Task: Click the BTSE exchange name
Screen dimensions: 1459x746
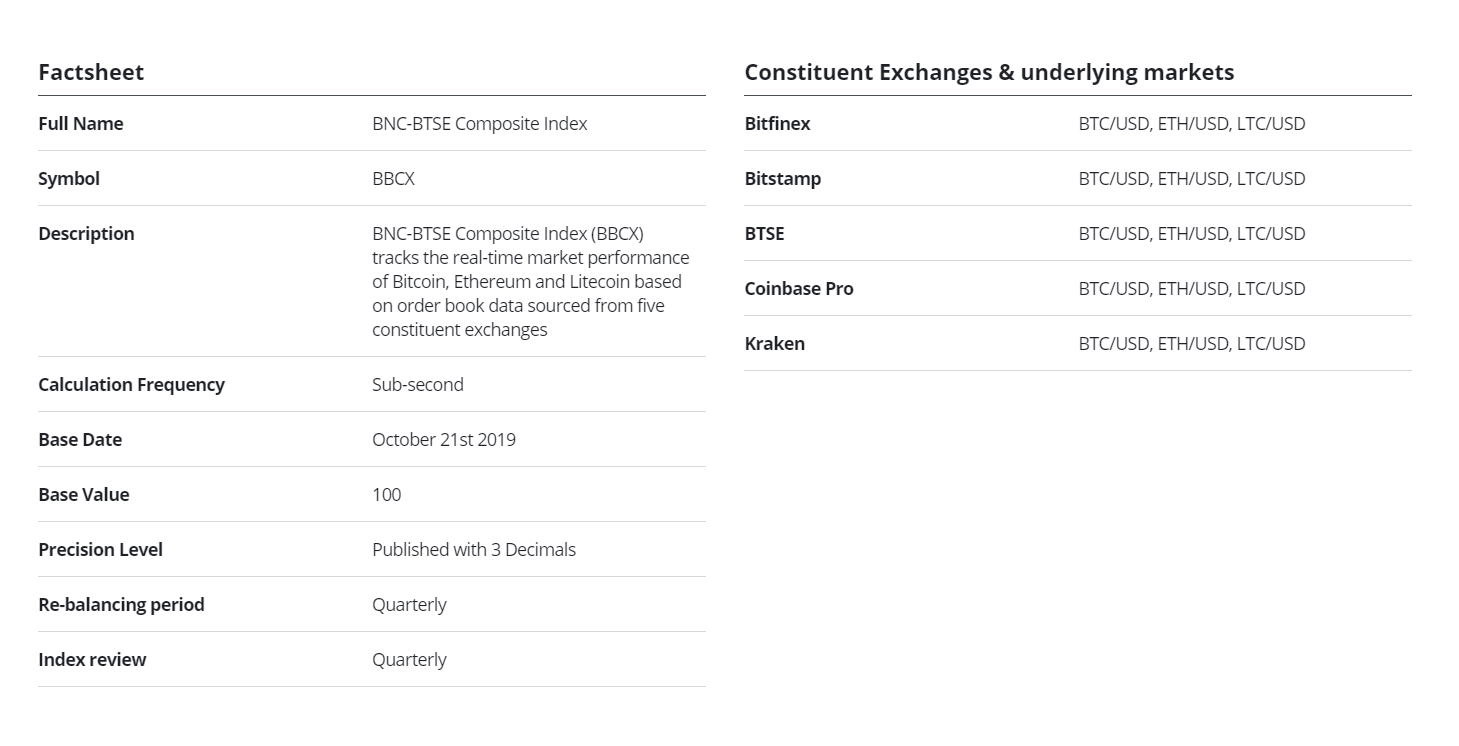Action: pyautogui.click(x=764, y=234)
